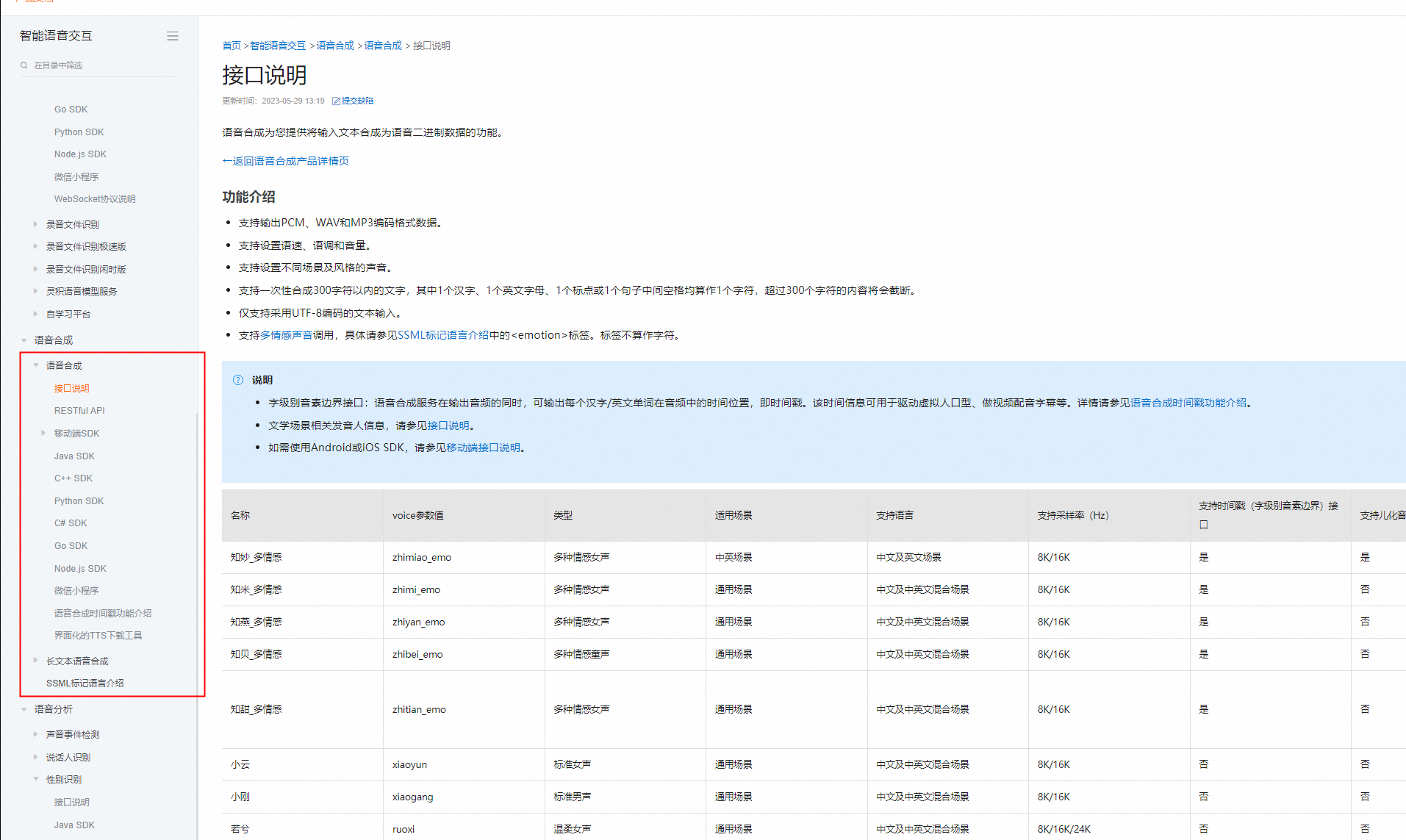Open 智能语音交互 breadcrumb link

point(278,46)
